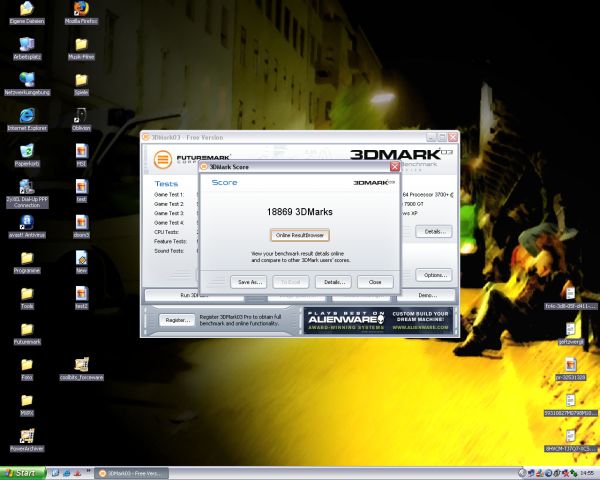Select the pr-32531328 image file
600x480 pixels.
(x=571, y=369)
